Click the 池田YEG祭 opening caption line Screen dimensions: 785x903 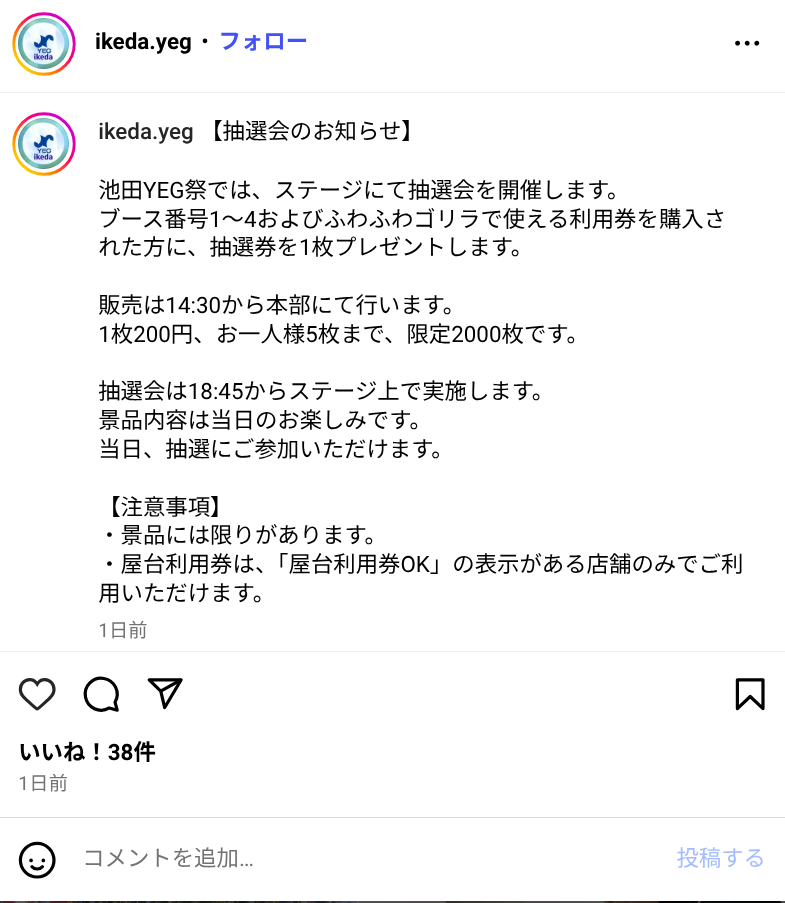click(x=358, y=189)
